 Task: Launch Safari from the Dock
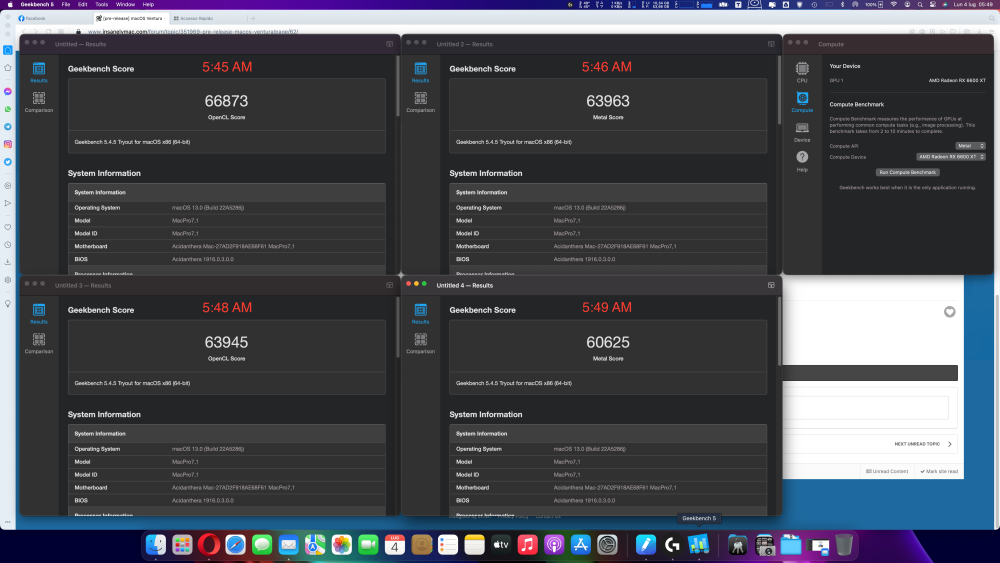click(x=235, y=545)
